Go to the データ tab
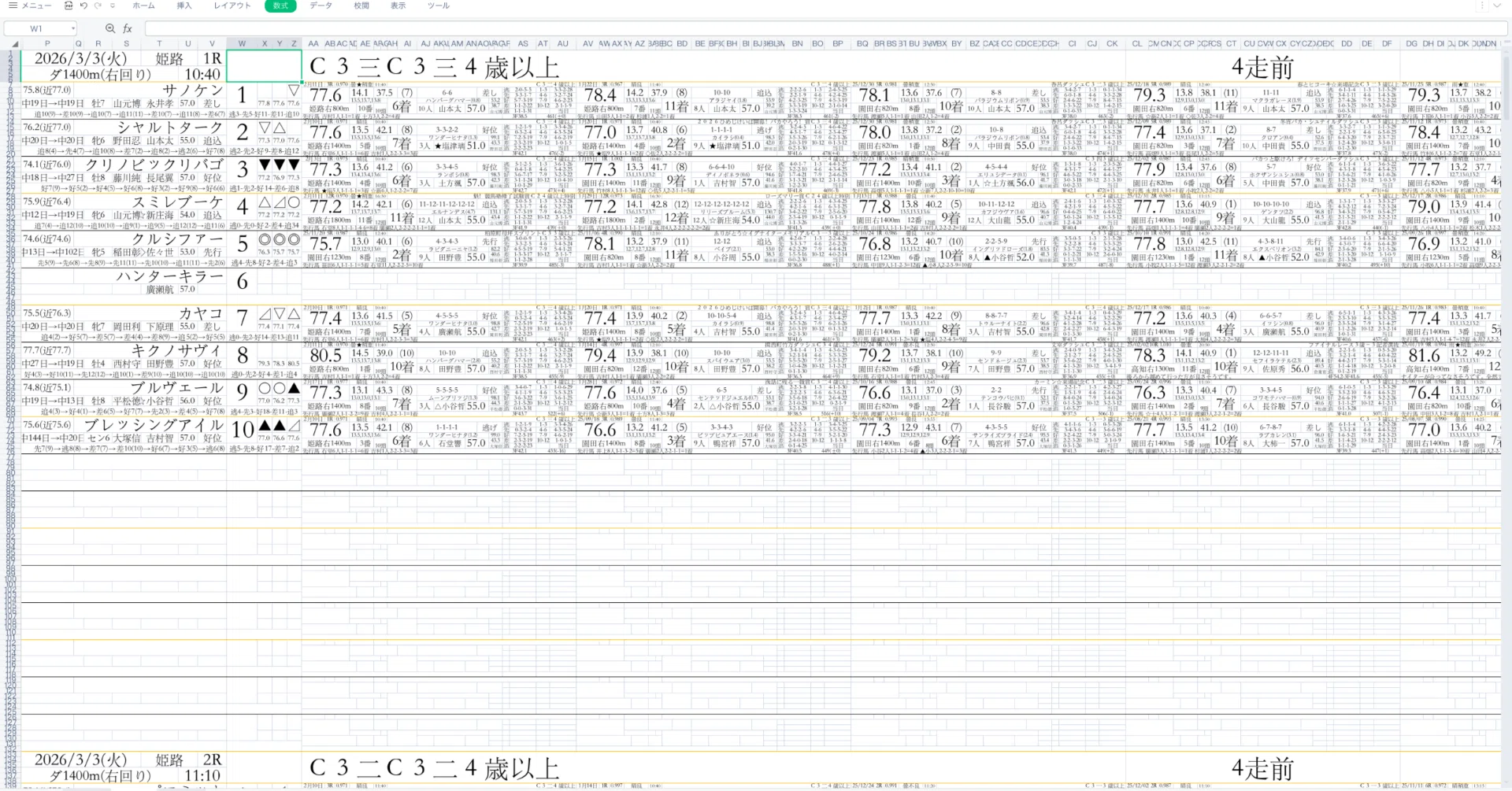Viewport: 1512px width, 791px height. point(321,6)
